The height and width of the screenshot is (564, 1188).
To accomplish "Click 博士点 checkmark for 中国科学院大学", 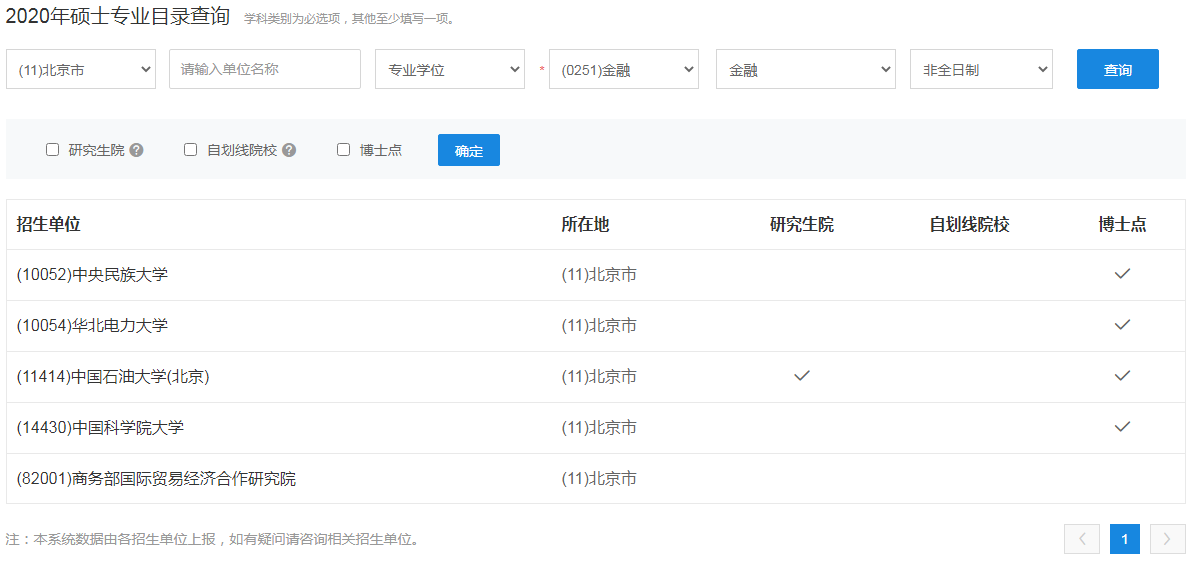I will point(1122,427).
